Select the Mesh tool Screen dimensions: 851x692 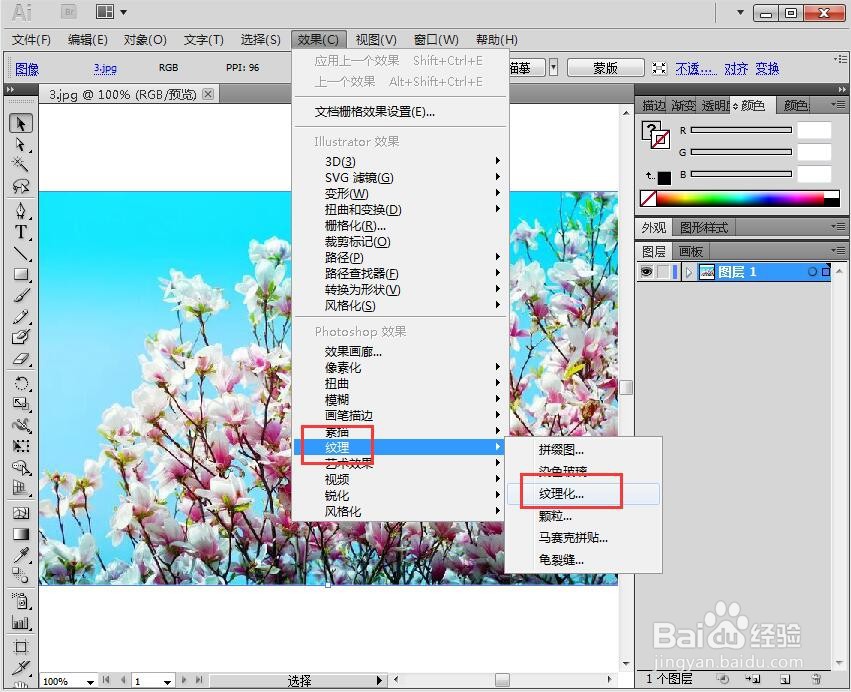pos(21,511)
